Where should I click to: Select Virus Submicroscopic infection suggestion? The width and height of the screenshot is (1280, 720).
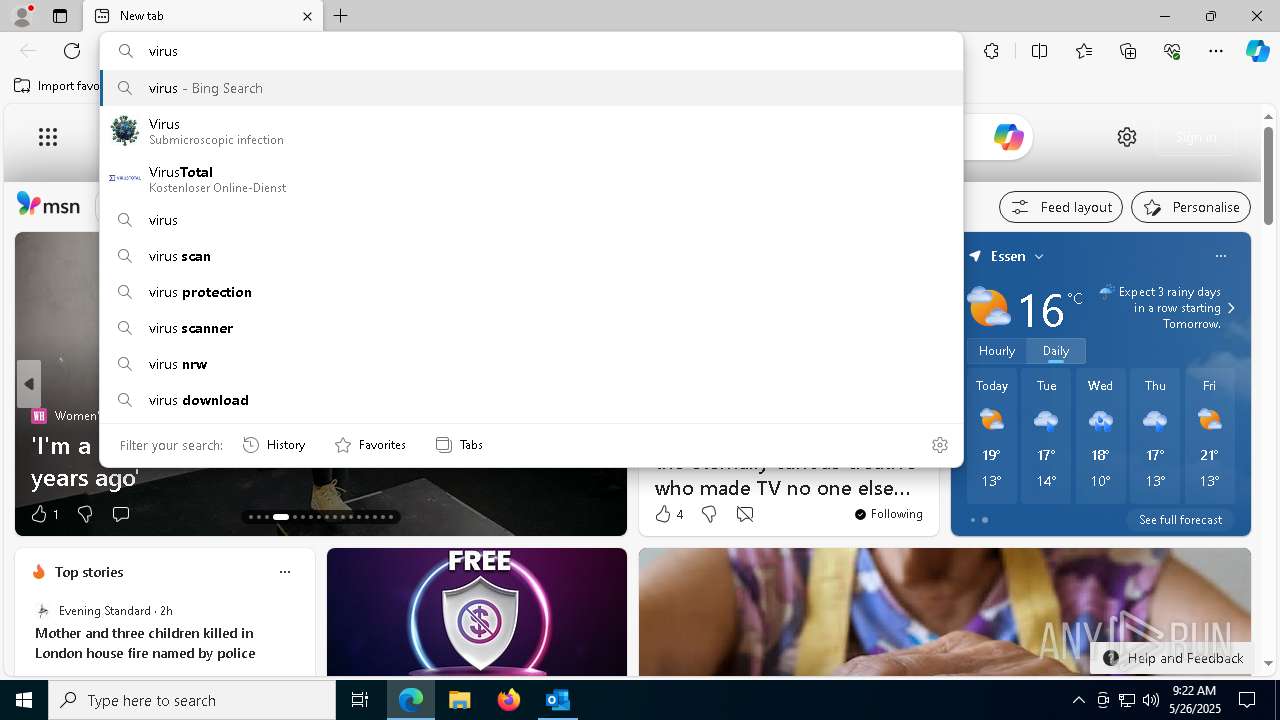531,131
